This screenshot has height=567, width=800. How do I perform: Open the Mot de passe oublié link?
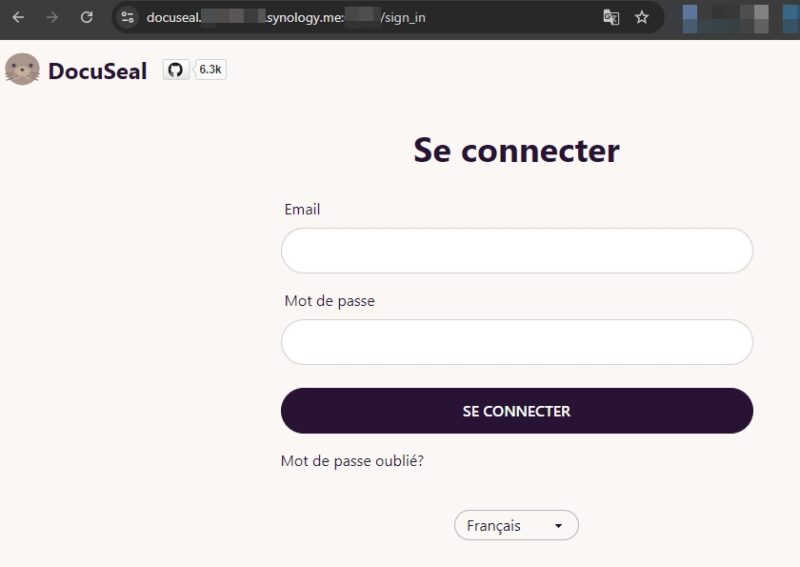352,461
